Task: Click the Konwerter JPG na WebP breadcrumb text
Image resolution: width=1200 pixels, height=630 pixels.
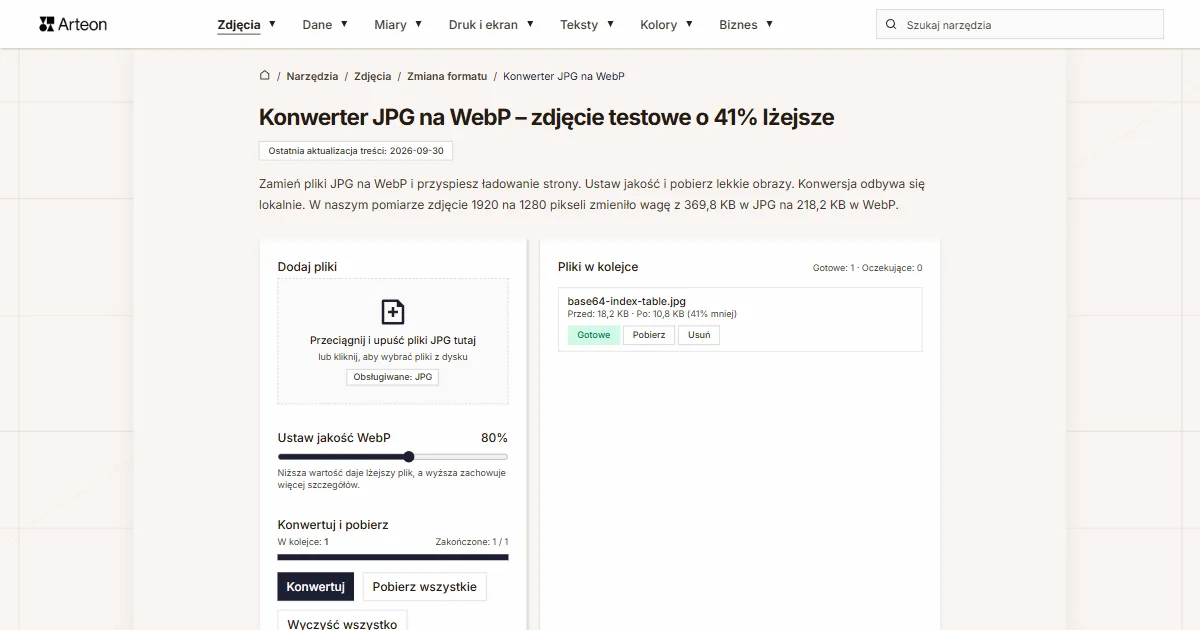Action: click(x=564, y=76)
